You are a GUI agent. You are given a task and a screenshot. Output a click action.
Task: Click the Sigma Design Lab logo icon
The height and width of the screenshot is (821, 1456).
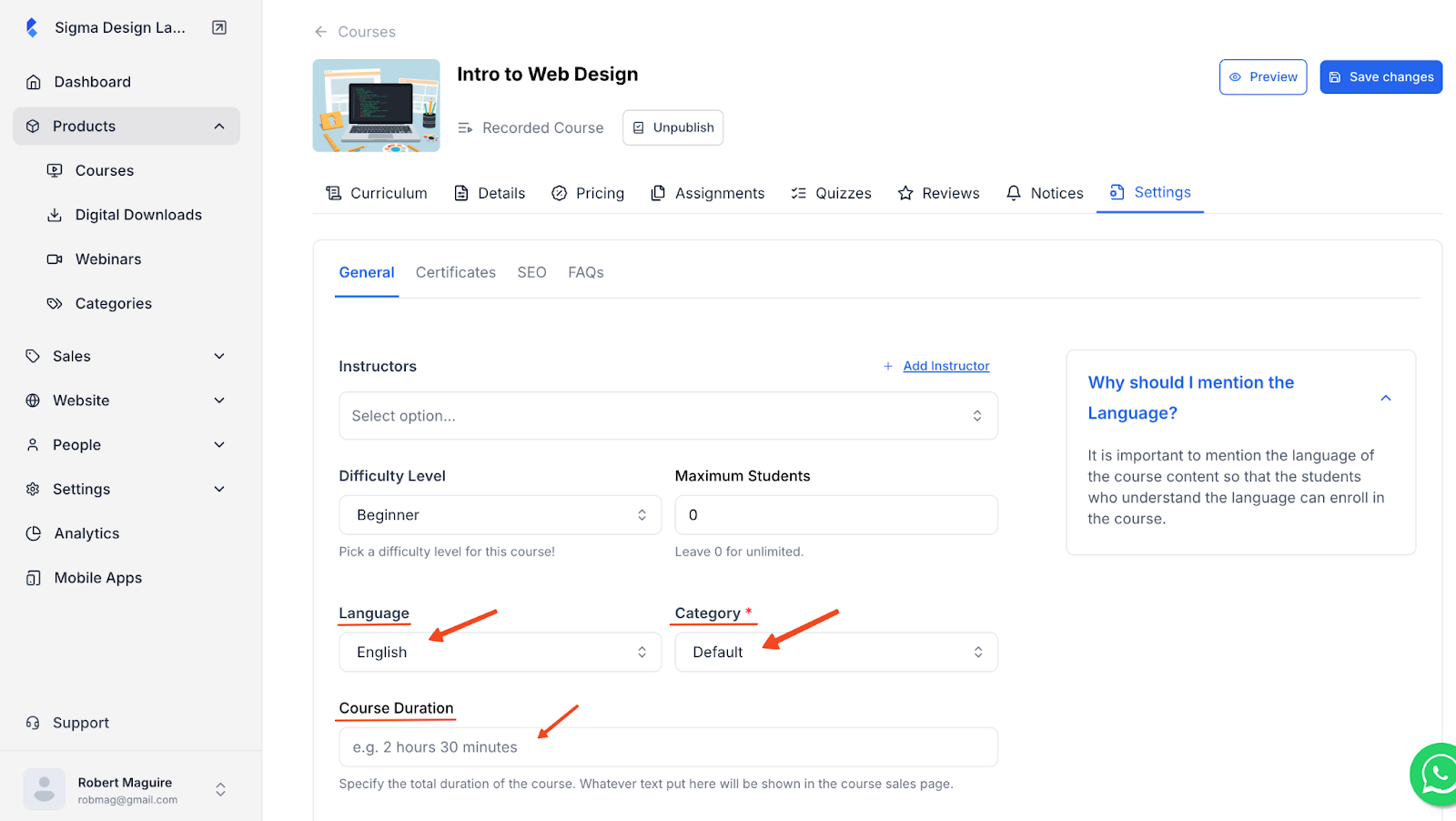point(32,27)
